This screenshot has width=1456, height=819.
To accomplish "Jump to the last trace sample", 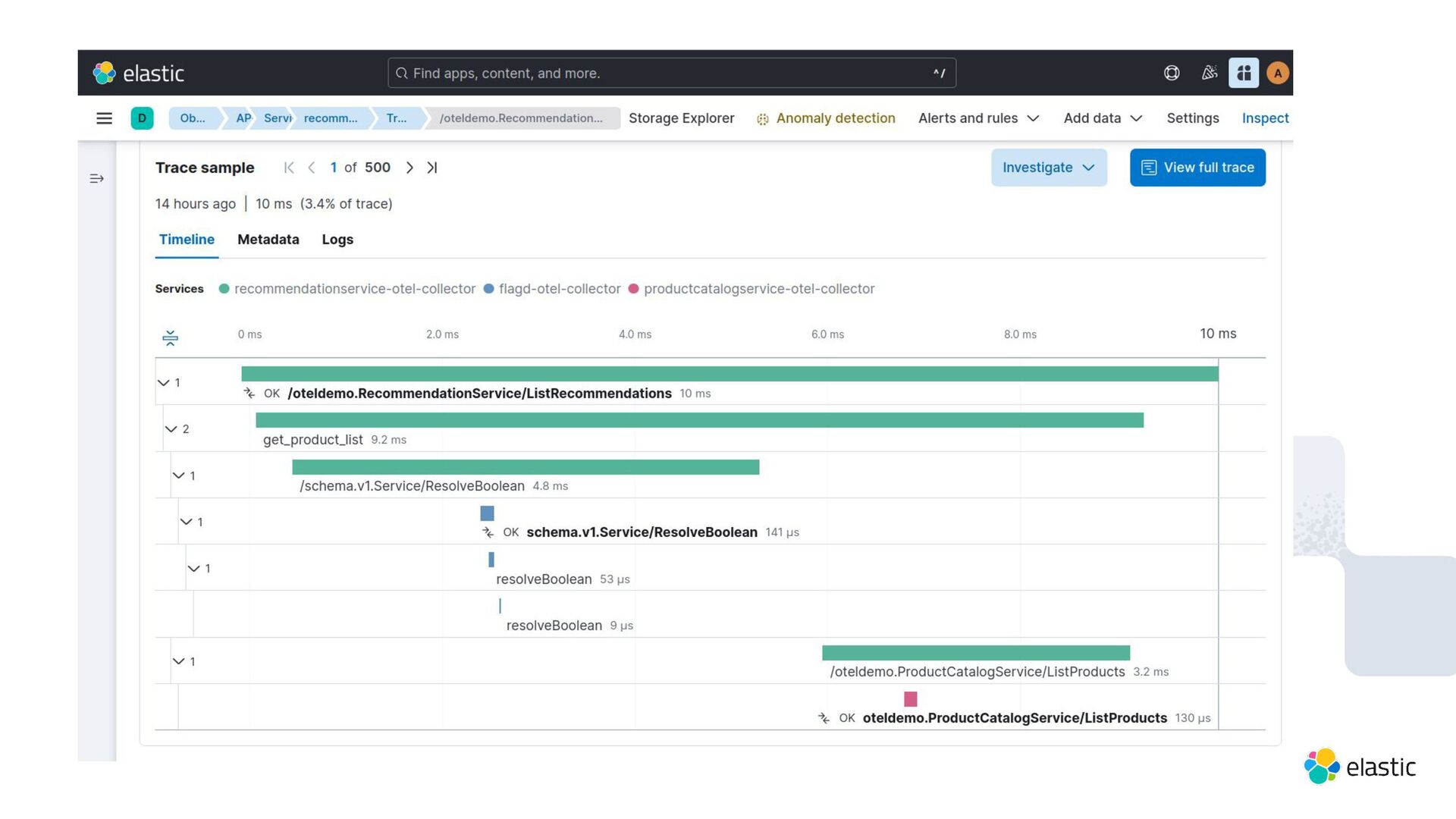I will [432, 168].
